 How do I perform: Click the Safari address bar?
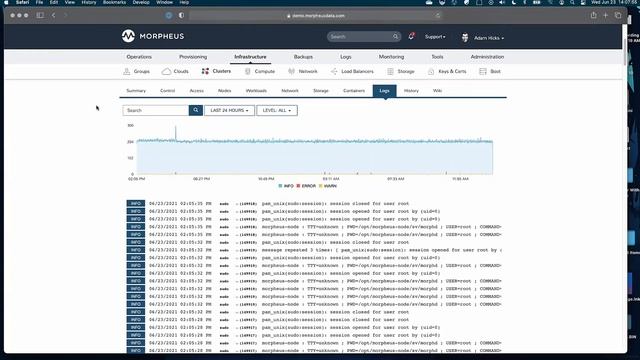click(316, 16)
